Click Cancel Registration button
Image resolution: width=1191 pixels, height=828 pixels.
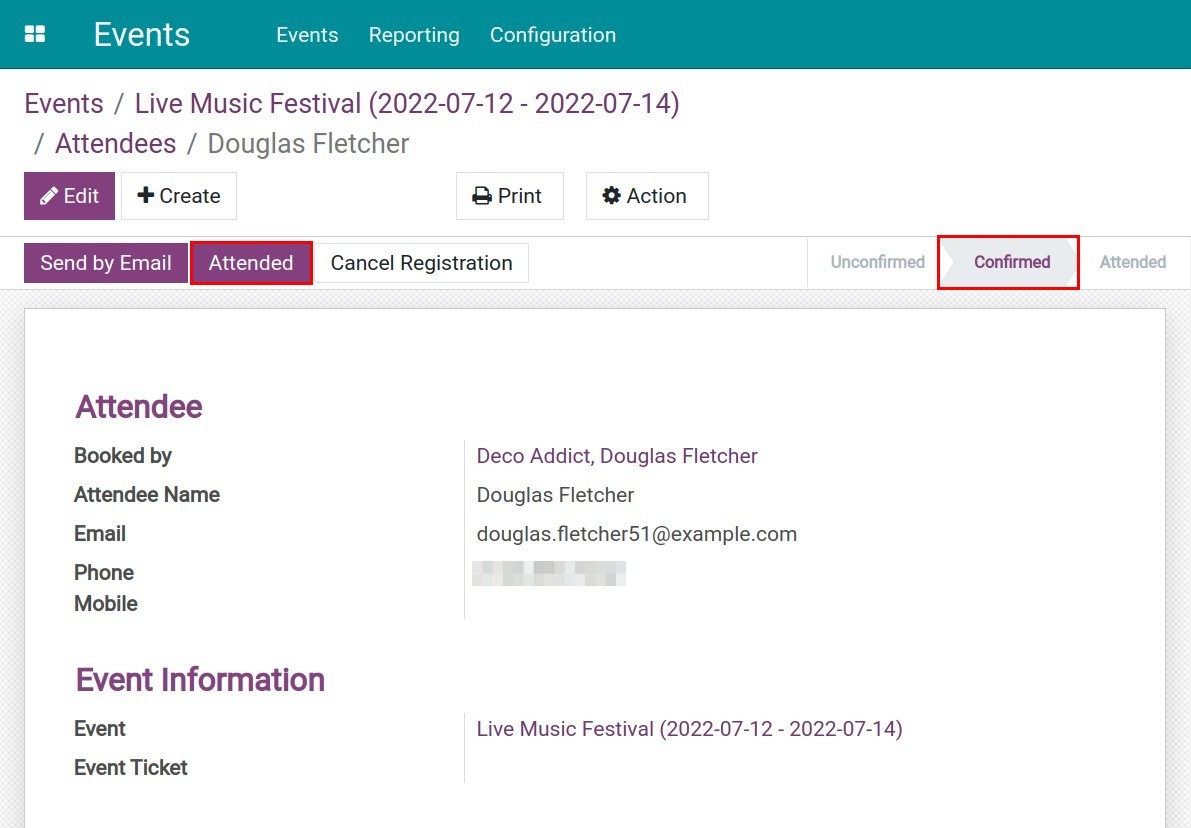coord(421,263)
